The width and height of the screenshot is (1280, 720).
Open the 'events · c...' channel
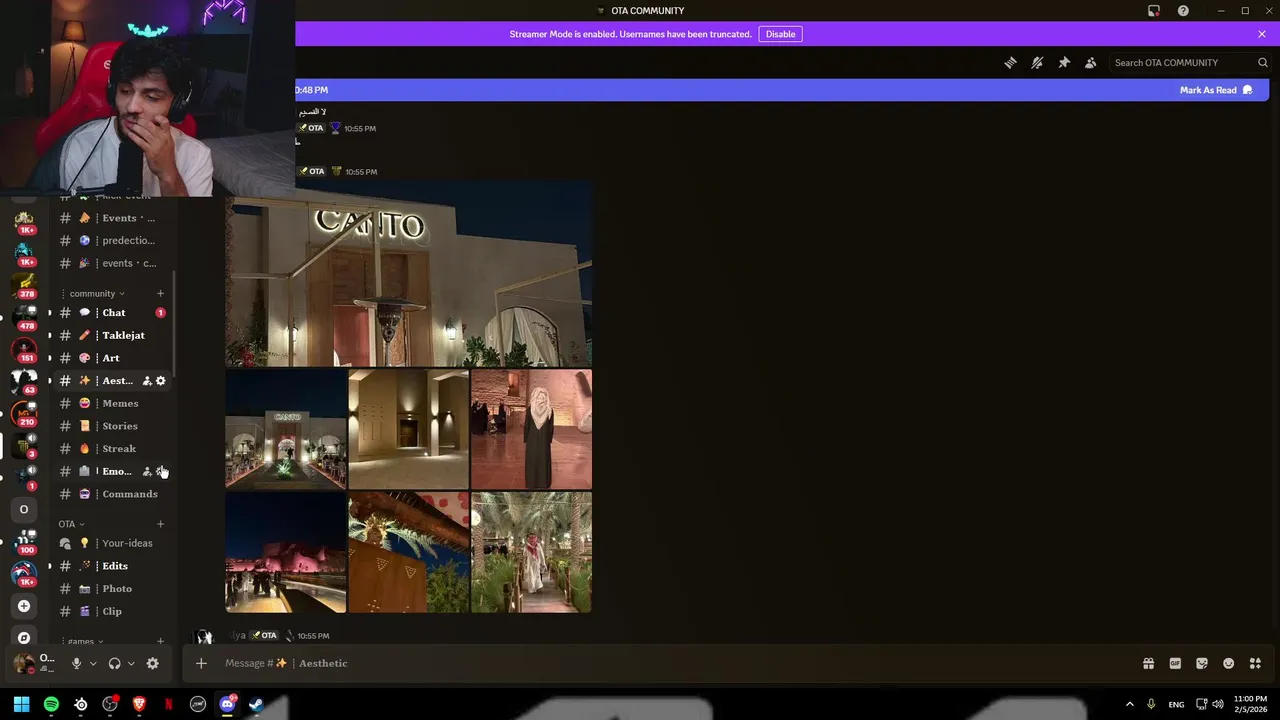pos(113,263)
